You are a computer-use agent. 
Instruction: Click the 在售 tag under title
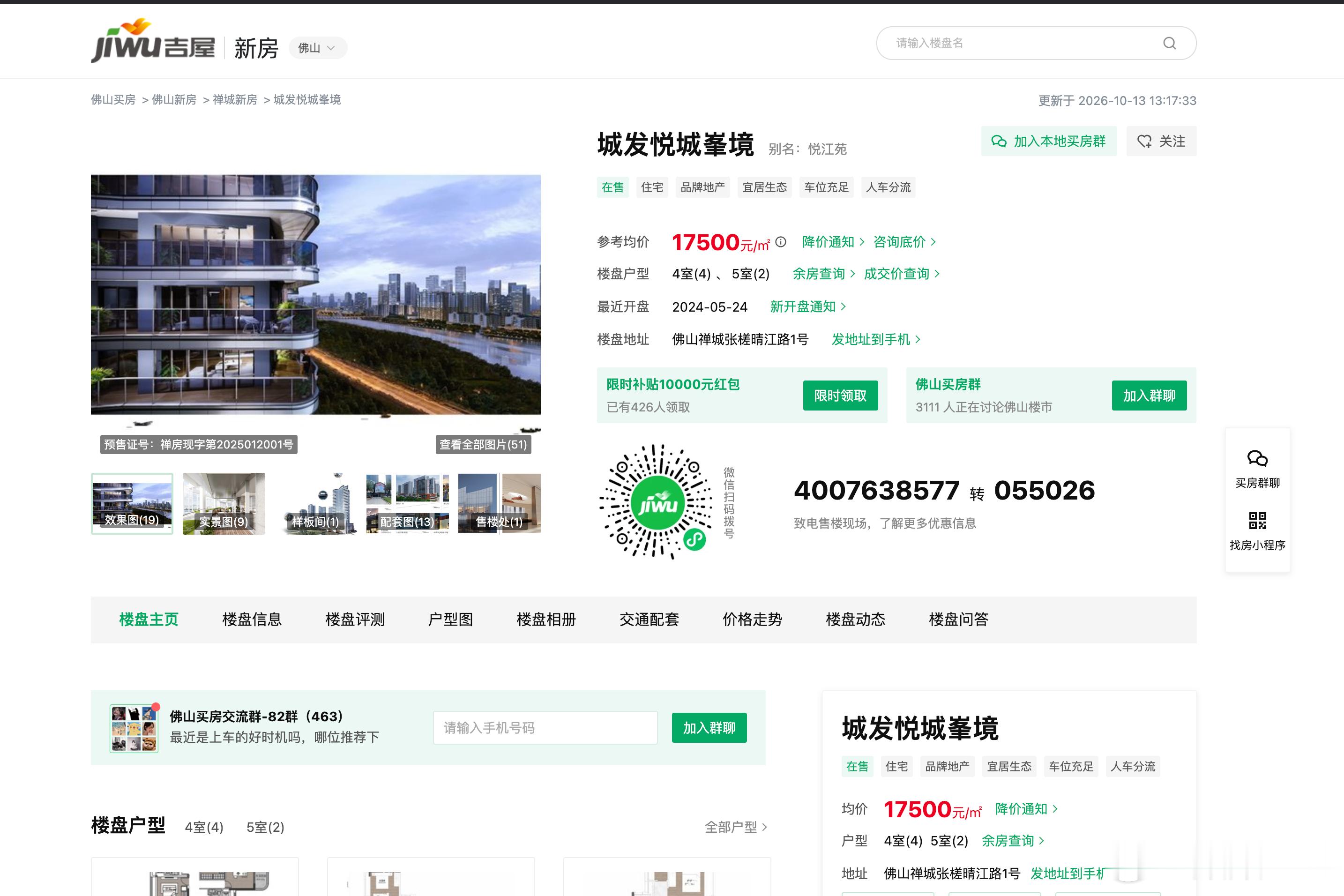point(612,187)
